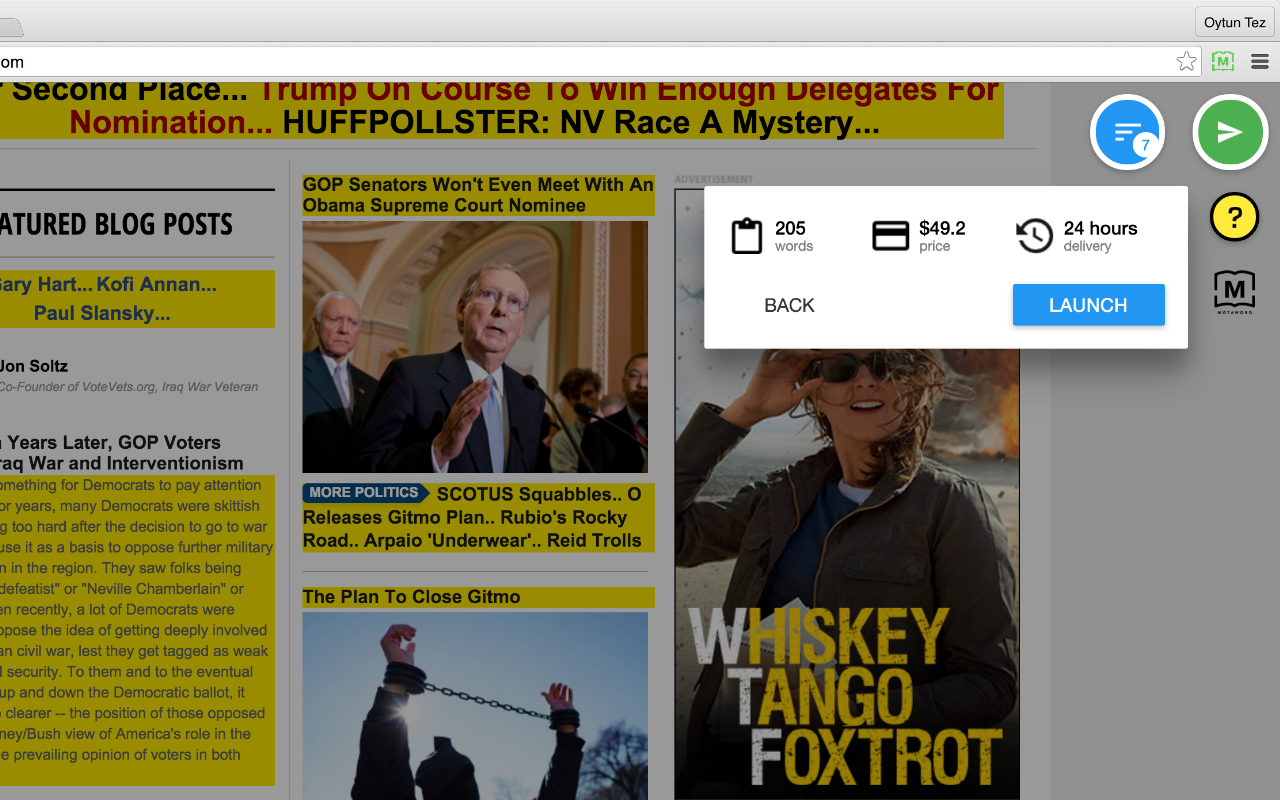Open Rubio's Rocky Road politics link
Screen dimensions: 1280x800
click(x=465, y=529)
